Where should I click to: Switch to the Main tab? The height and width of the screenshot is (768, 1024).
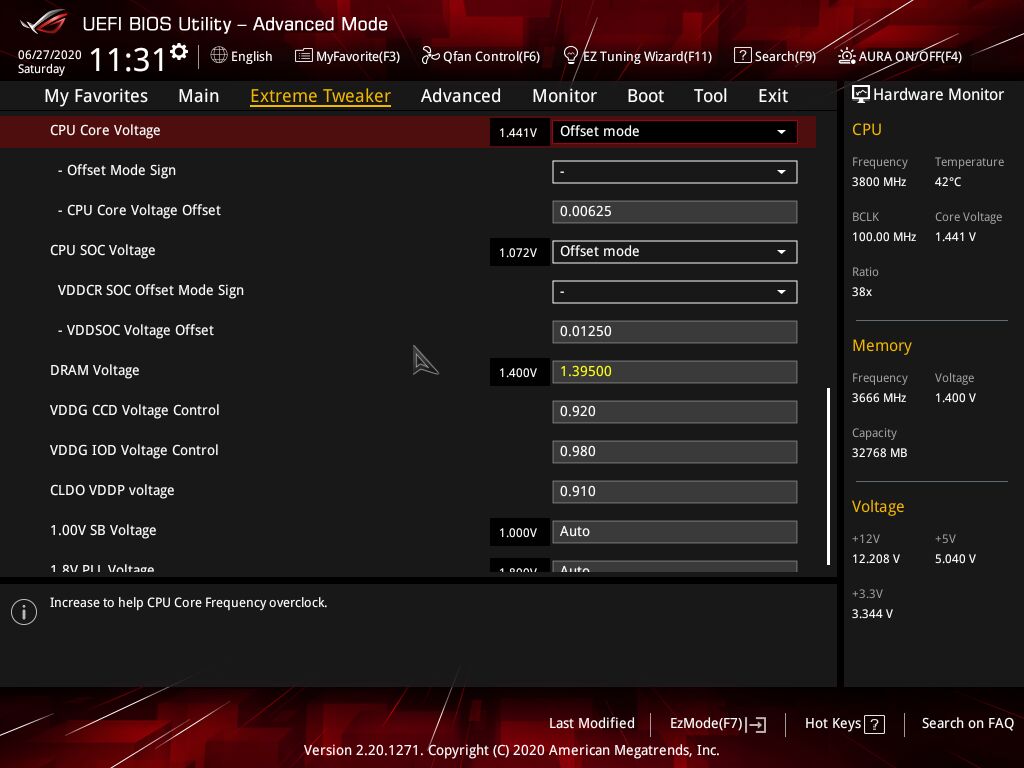(199, 95)
